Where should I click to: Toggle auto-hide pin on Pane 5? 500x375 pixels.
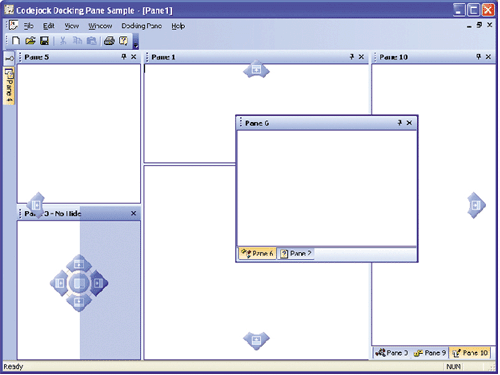click(124, 57)
